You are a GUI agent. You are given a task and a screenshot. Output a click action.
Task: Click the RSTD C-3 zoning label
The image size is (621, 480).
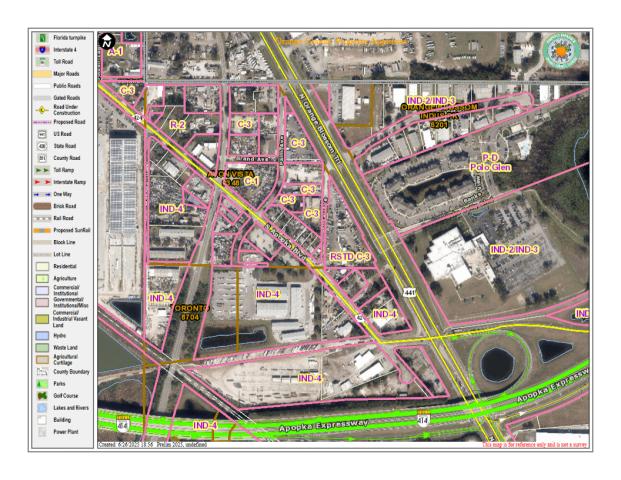click(x=350, y=257)
